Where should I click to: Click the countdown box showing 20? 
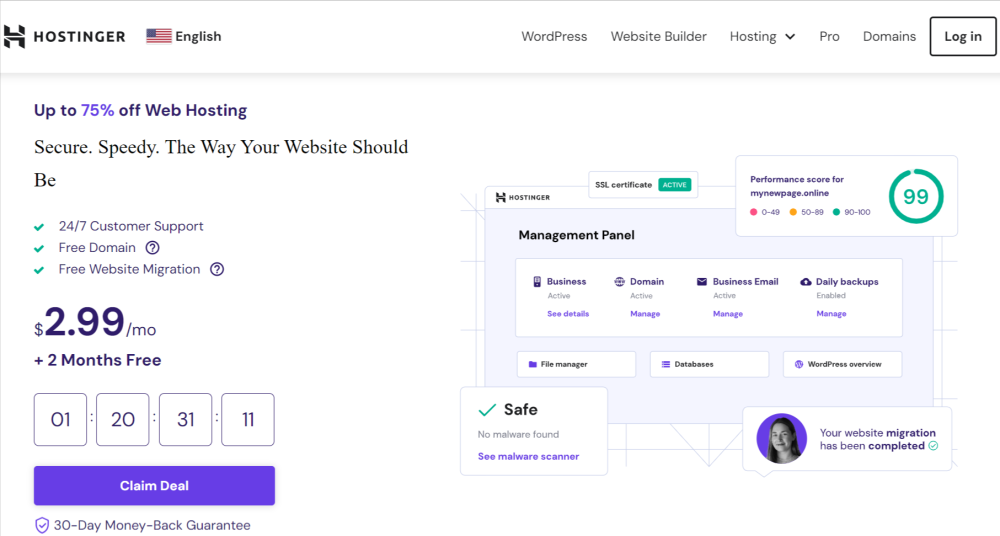tap(122, 419)
